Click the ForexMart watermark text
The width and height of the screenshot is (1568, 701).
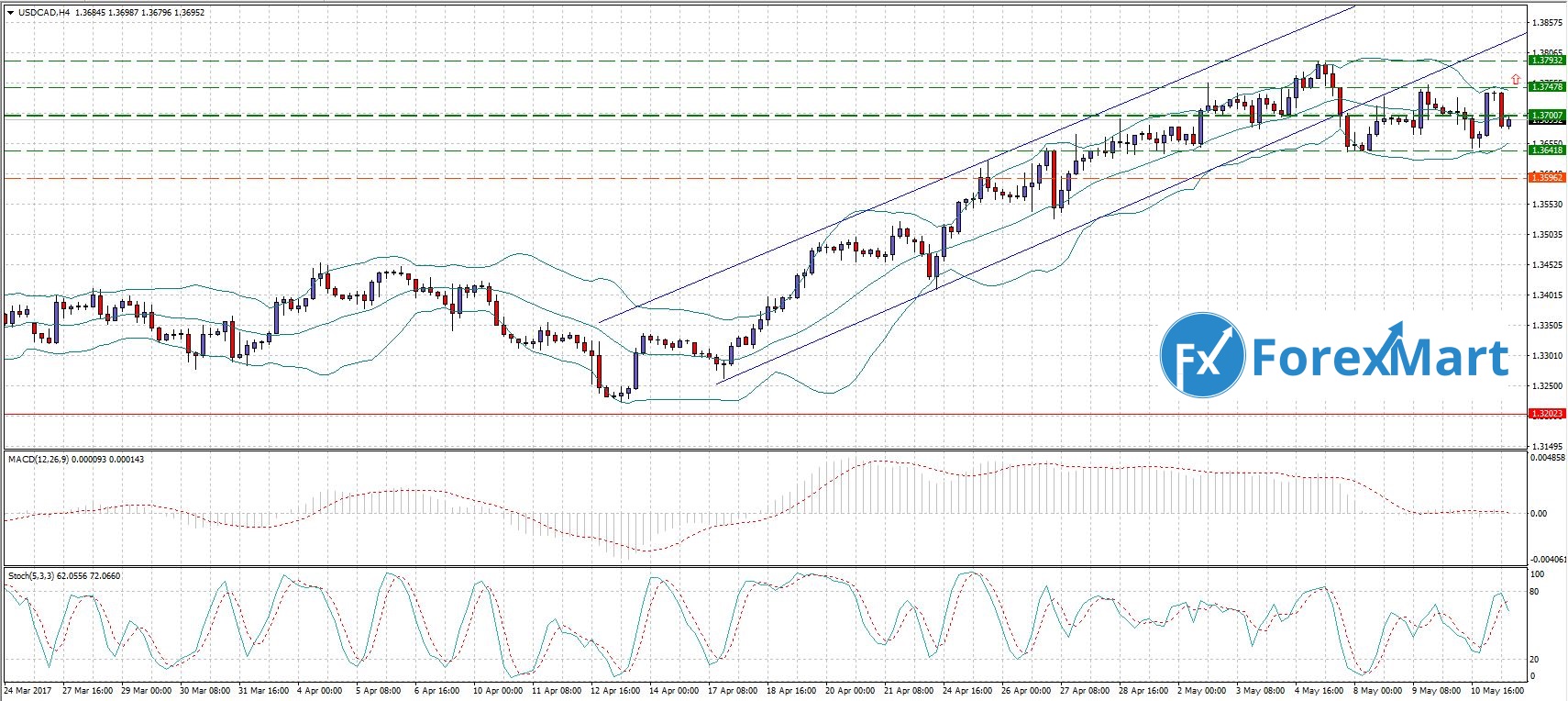1380,356
